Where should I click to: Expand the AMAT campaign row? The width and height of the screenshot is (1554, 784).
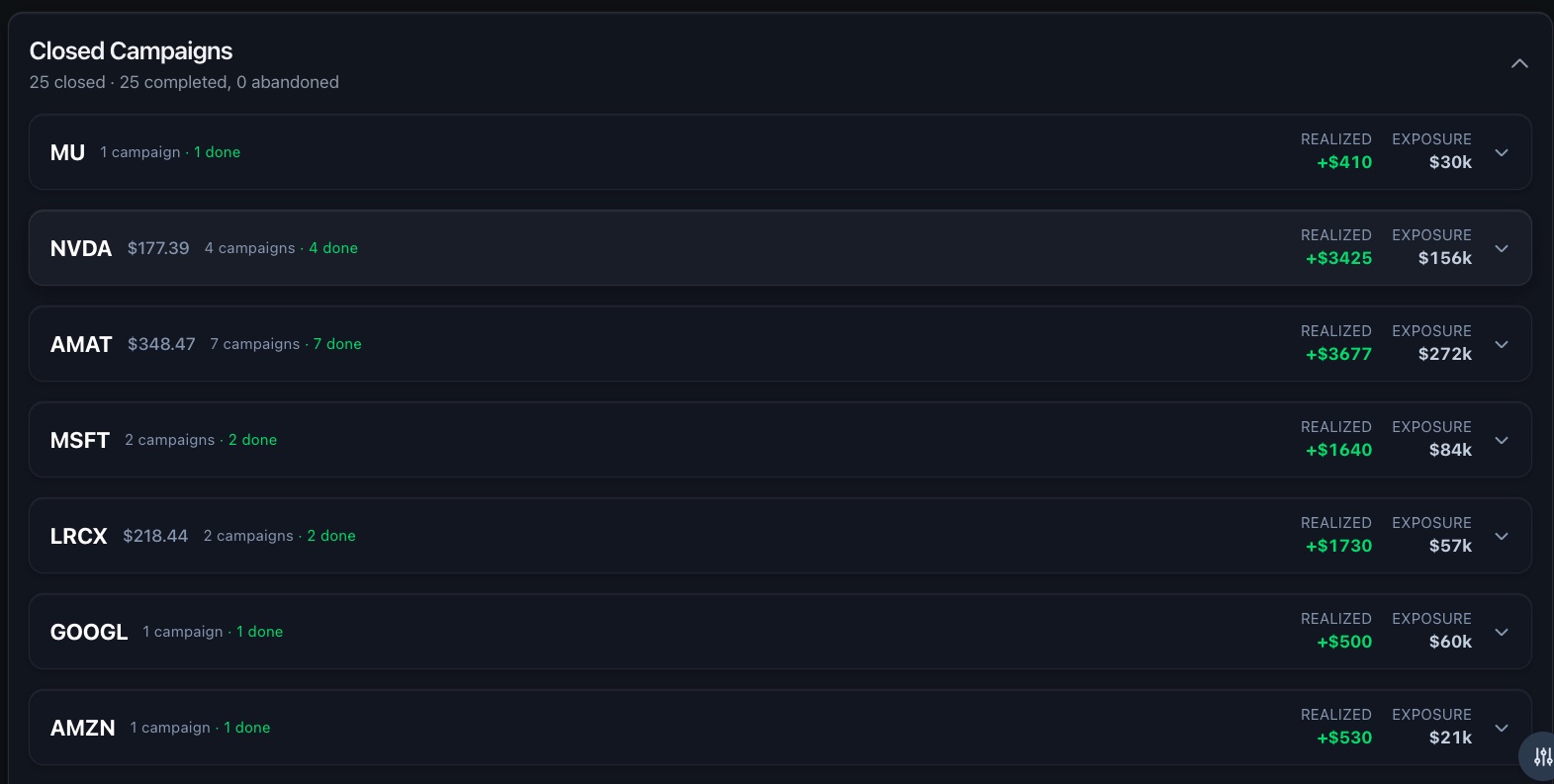1502,344
